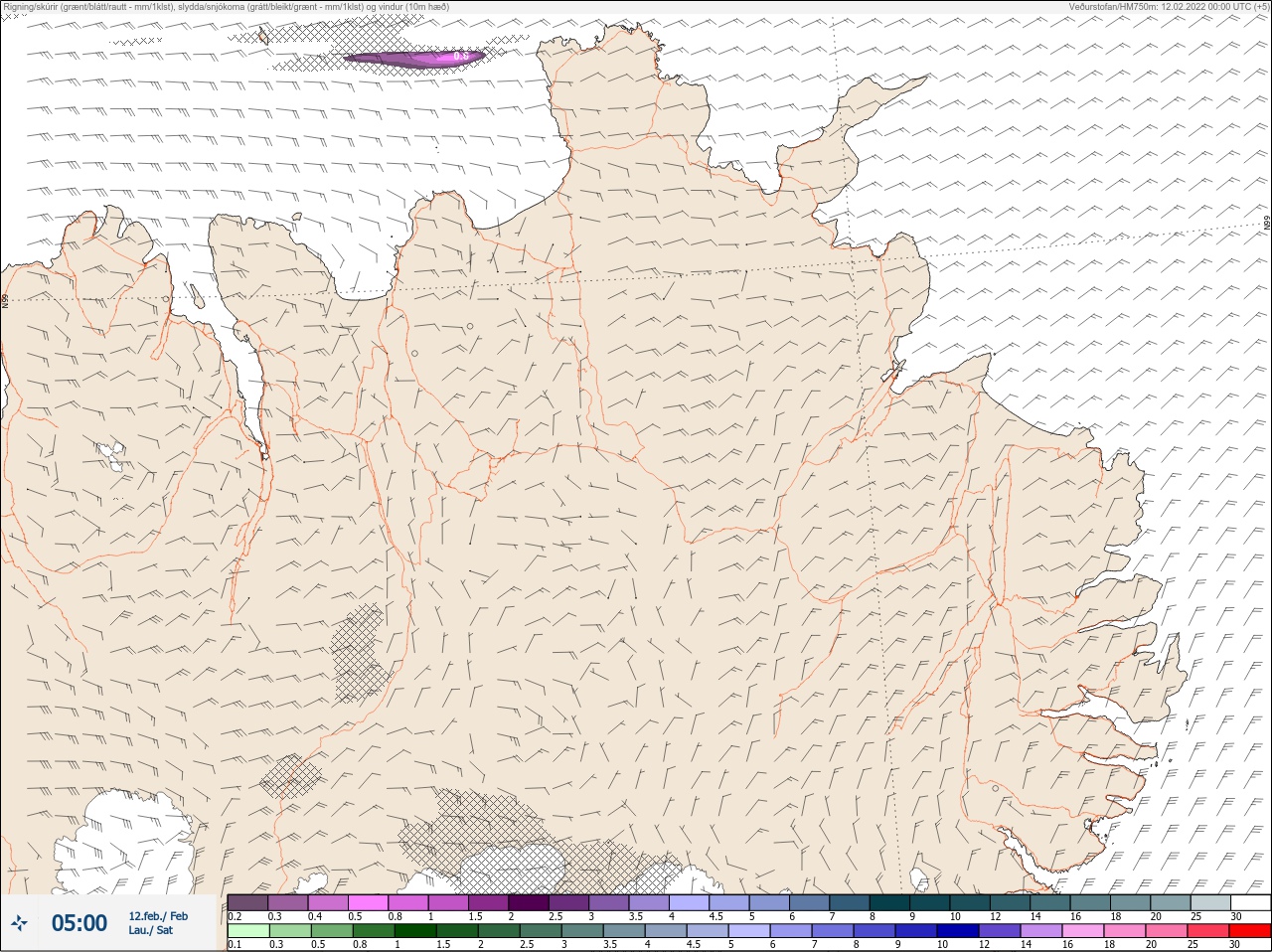This screenshot has height=952, width=1272.
Task: Click dark purple upper swatch labeled 2
Action: (x=529, y=902)
